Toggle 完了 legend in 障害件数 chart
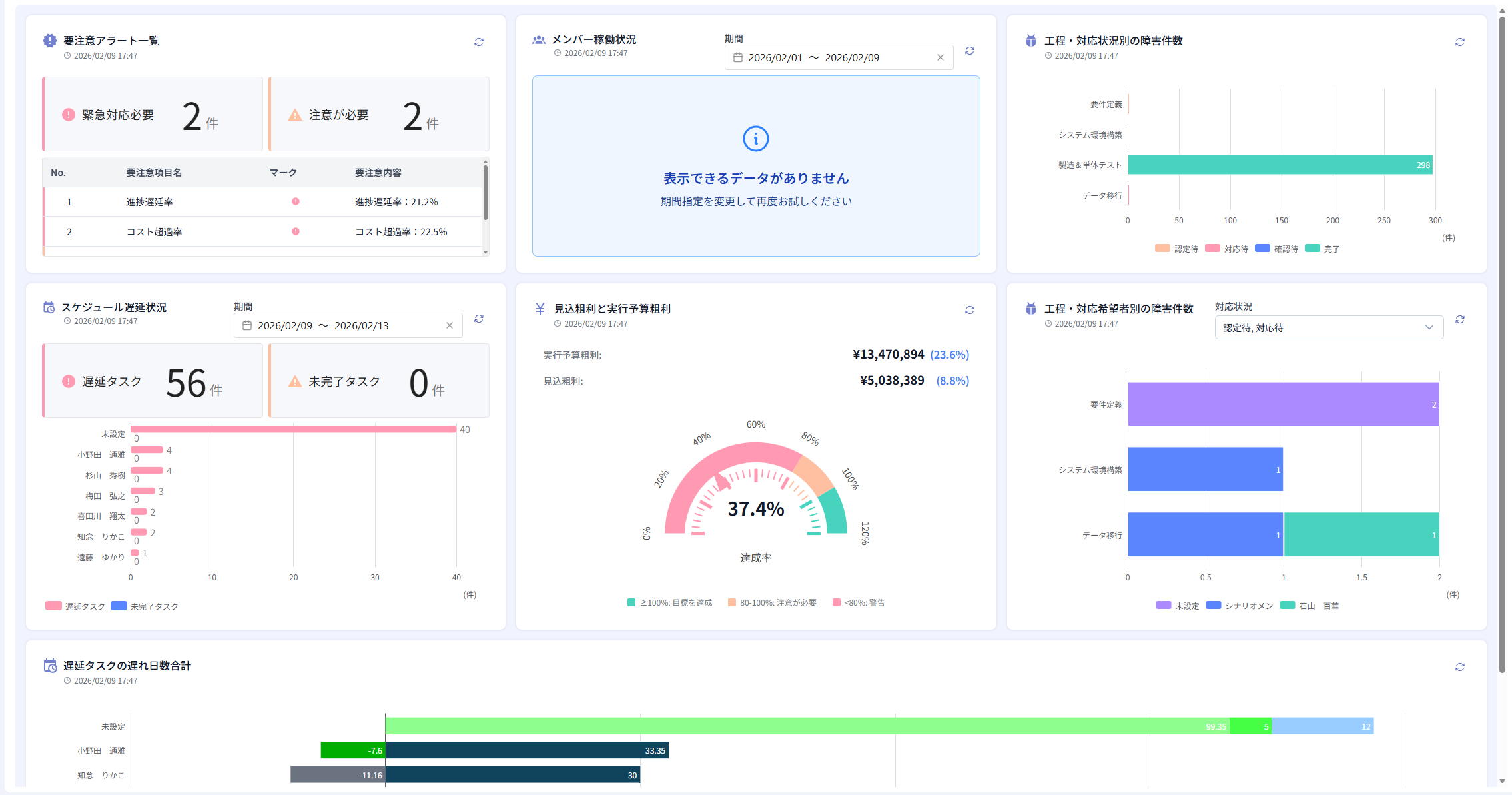 1322,249
